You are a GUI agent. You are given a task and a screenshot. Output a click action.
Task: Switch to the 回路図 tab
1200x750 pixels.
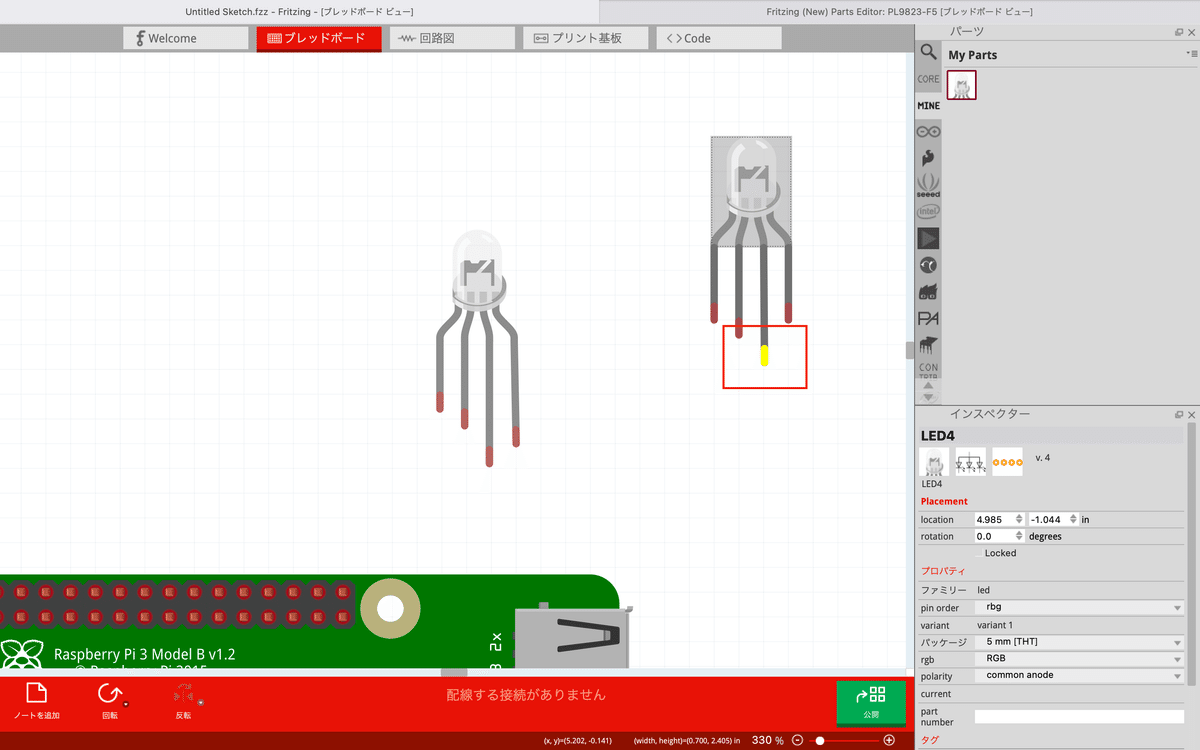452,38
